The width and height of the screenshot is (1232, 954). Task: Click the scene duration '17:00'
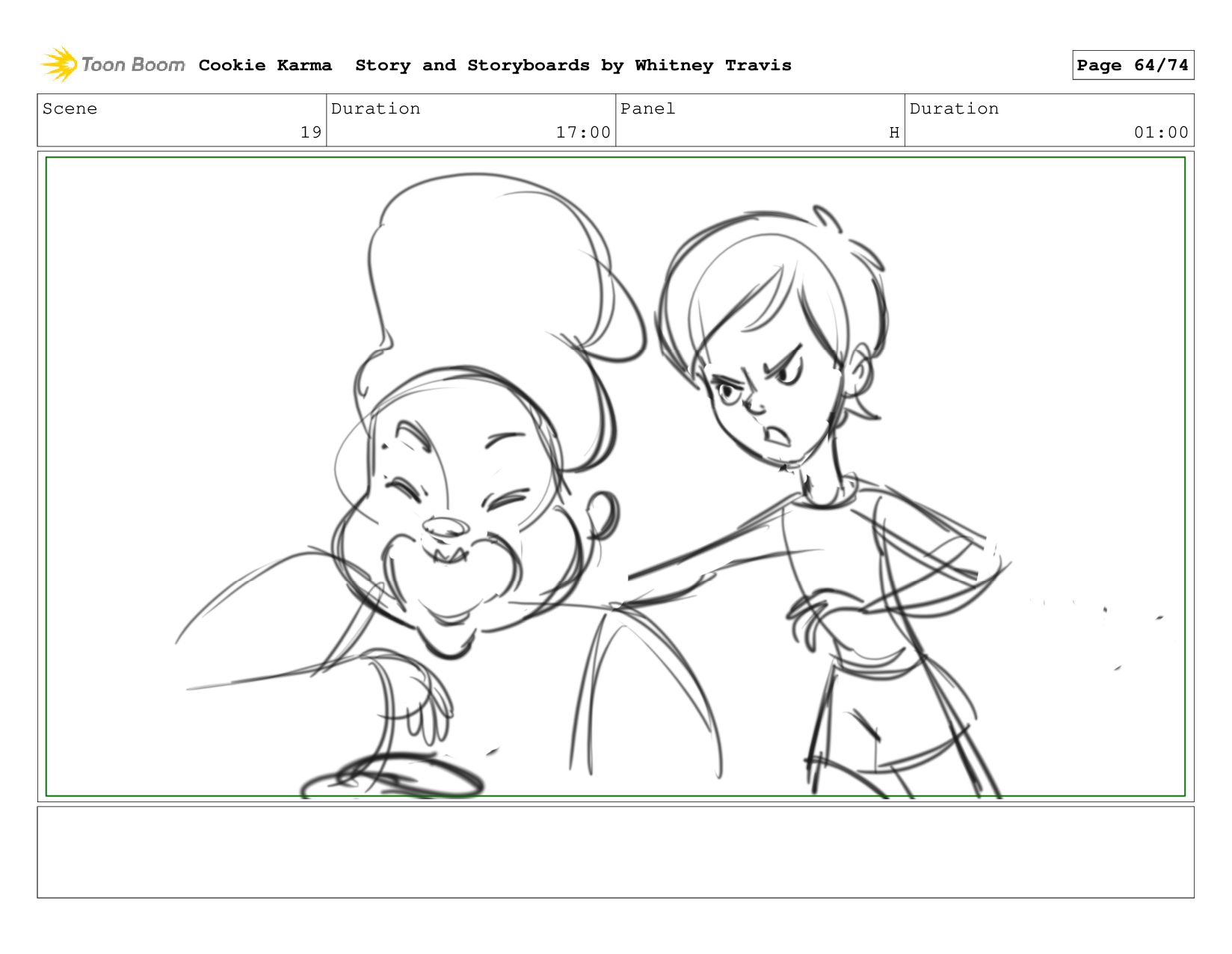tap(583, 132)
